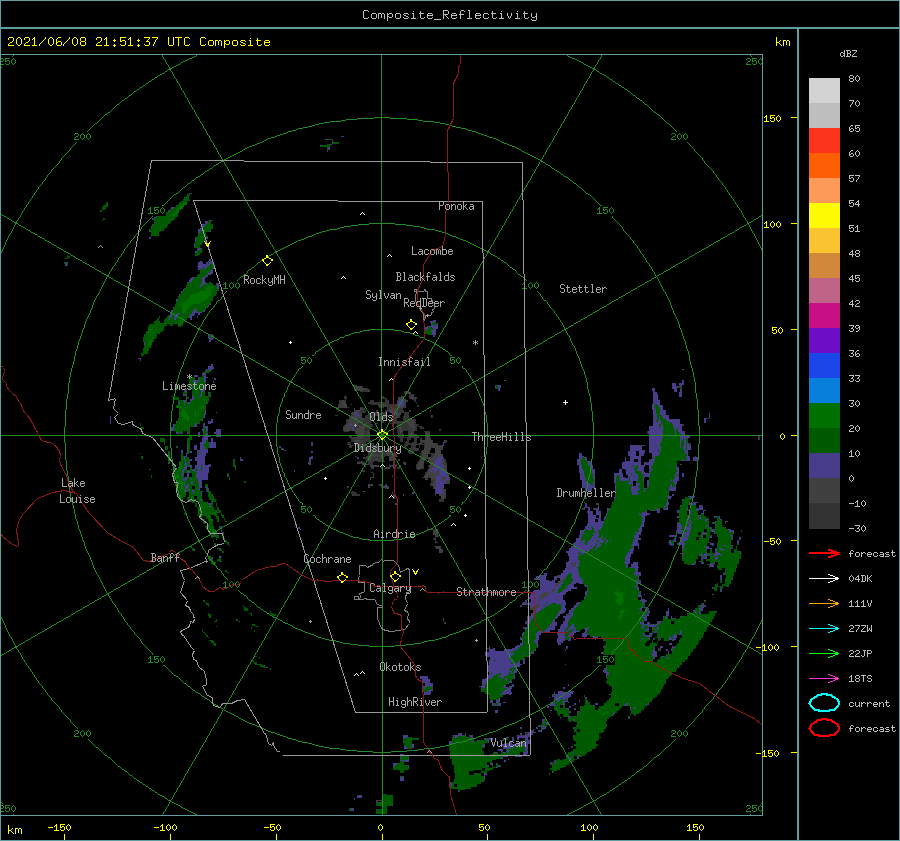Click the RockyMH label
Viewport: 900px width, 841px height.
coord(264,280)
